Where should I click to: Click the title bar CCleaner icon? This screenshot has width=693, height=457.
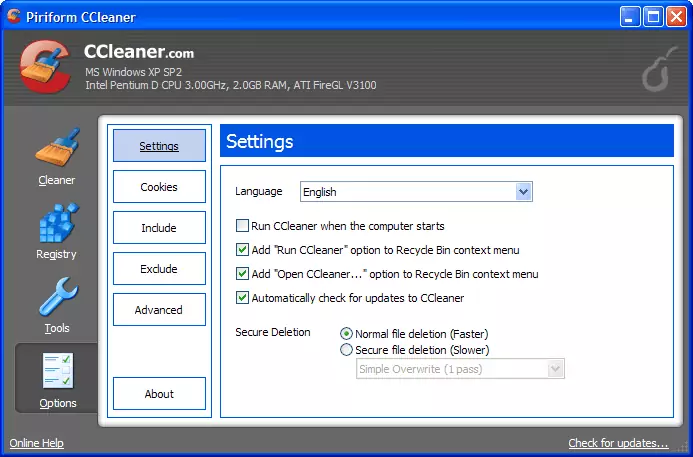pyautogui.click(x=14, y=15)
